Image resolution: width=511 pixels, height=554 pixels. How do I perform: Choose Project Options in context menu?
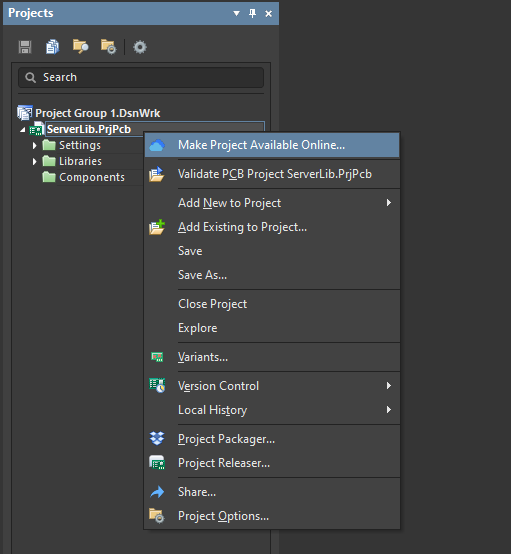point(272,516)
